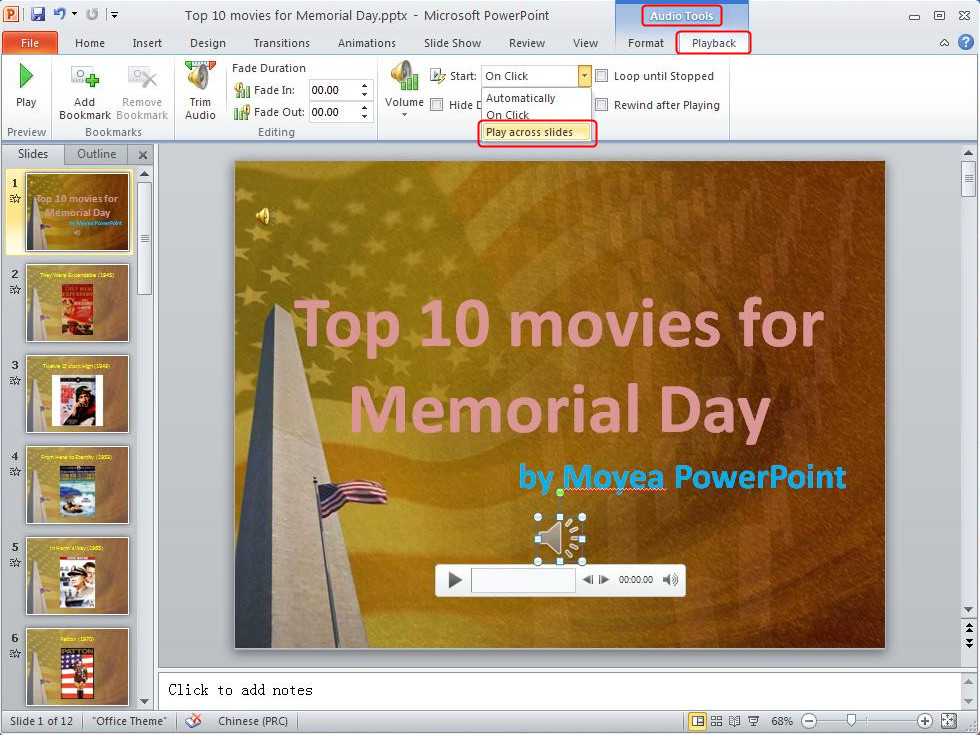Screen dimensions: 980x735
Task: Switch to the Playback ribbon tab
Action: (x=712, y=43)
